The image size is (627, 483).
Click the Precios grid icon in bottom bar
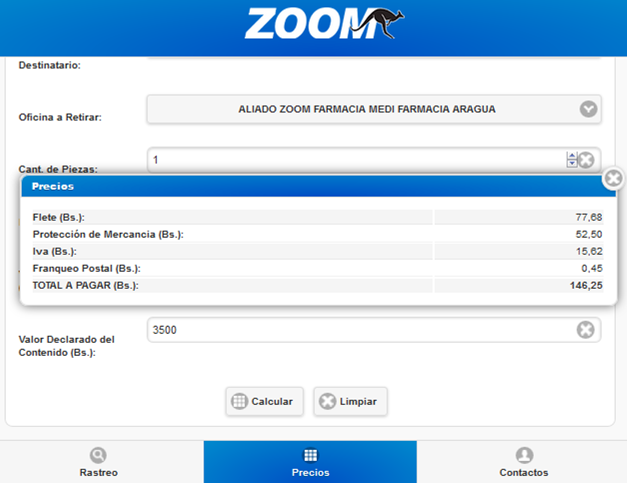(310, 455)
